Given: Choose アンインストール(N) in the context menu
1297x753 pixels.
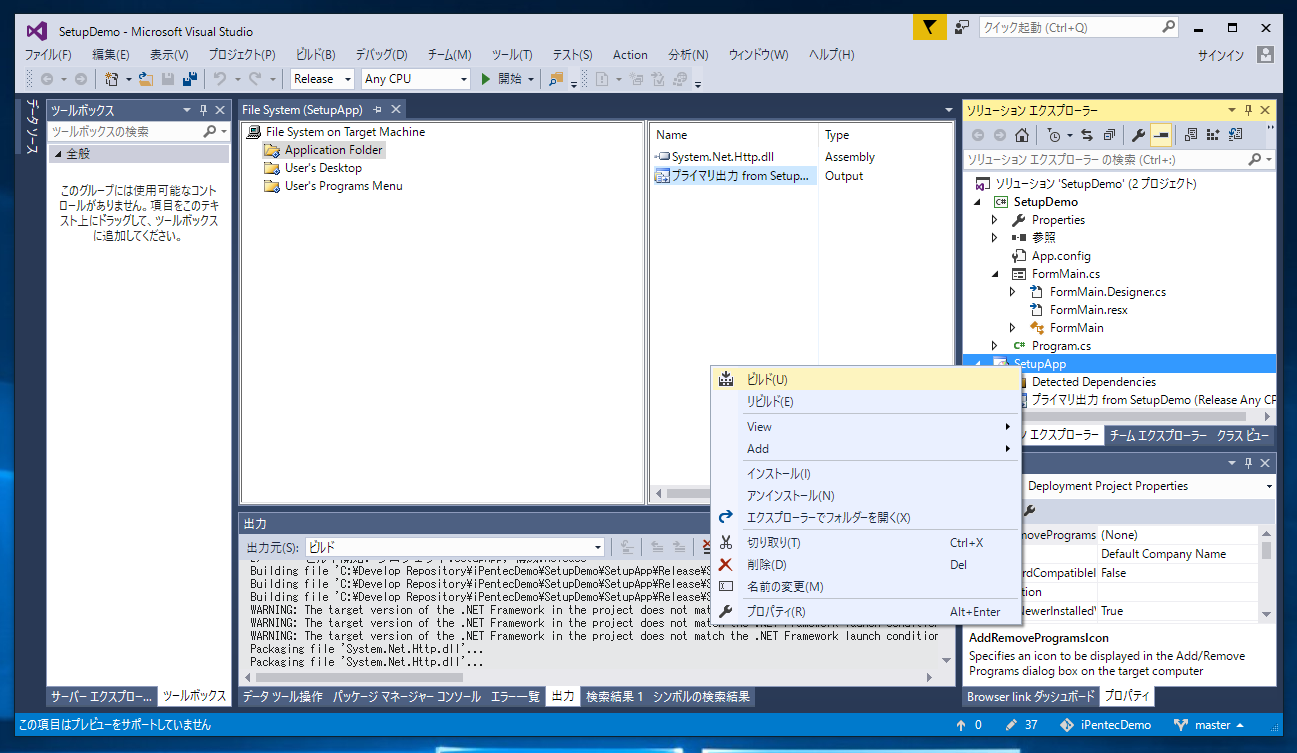Looking at the screenshot, I should pos(866,496).
